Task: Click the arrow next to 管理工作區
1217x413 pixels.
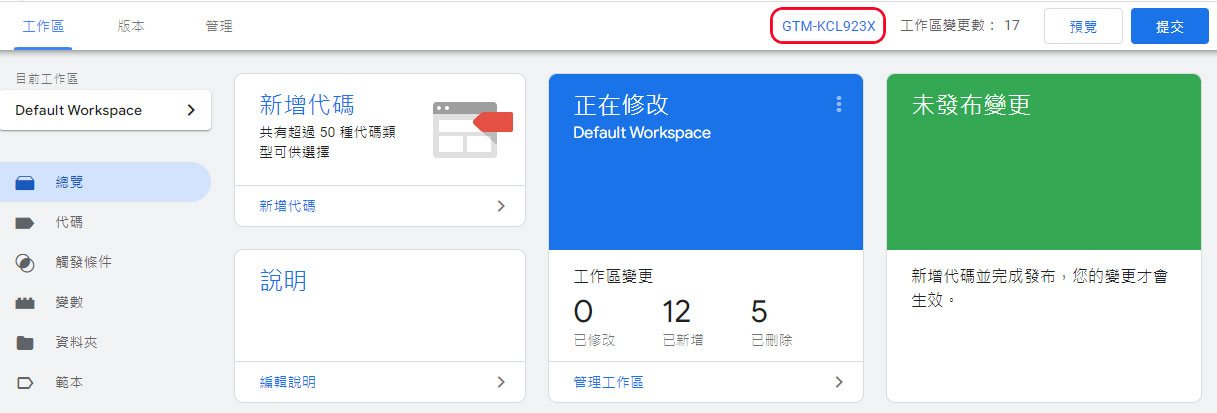Action: click(x=839, y=382)
